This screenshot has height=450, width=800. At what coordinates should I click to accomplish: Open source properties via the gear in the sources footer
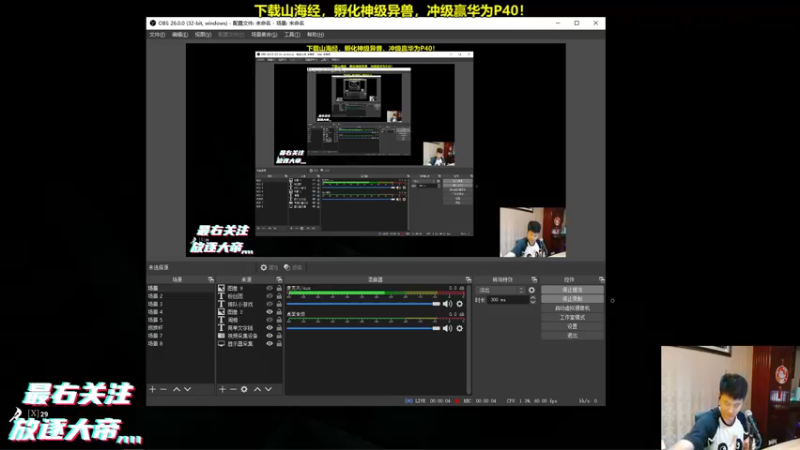(x=244, y=389)
